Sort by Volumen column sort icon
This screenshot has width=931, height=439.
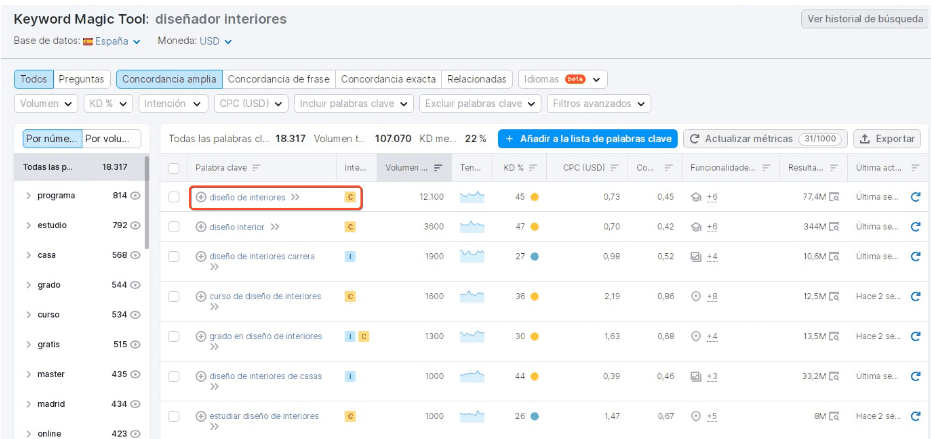[438, 168]
